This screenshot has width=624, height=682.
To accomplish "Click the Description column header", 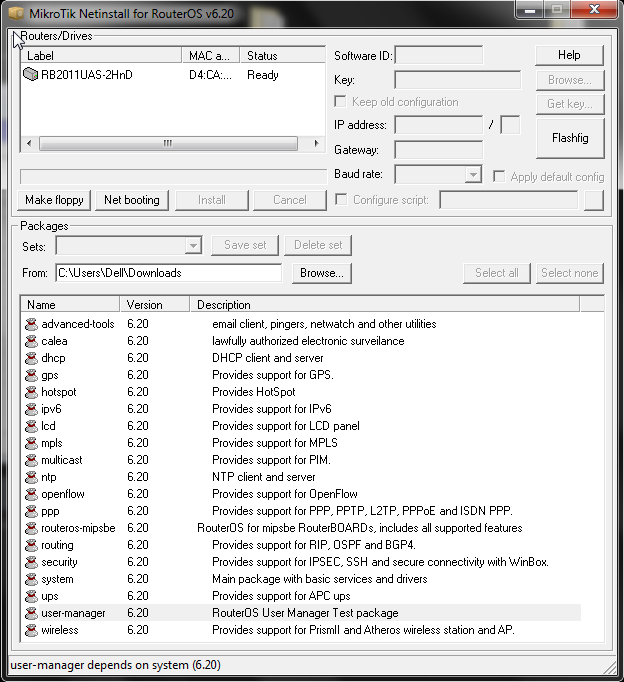I will coord(385,304).
